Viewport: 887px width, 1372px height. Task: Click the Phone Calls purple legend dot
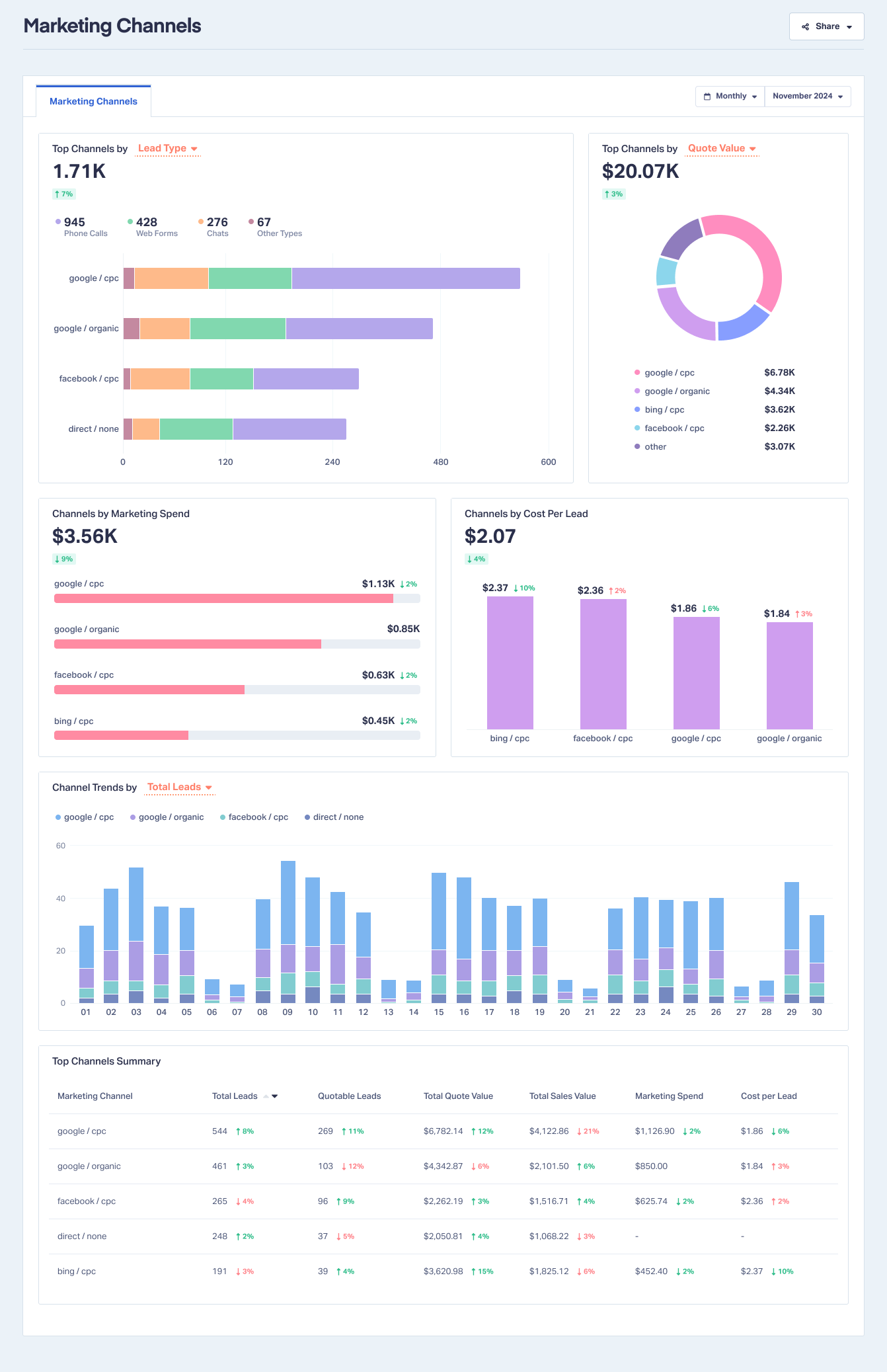click(x=58, y=222)
